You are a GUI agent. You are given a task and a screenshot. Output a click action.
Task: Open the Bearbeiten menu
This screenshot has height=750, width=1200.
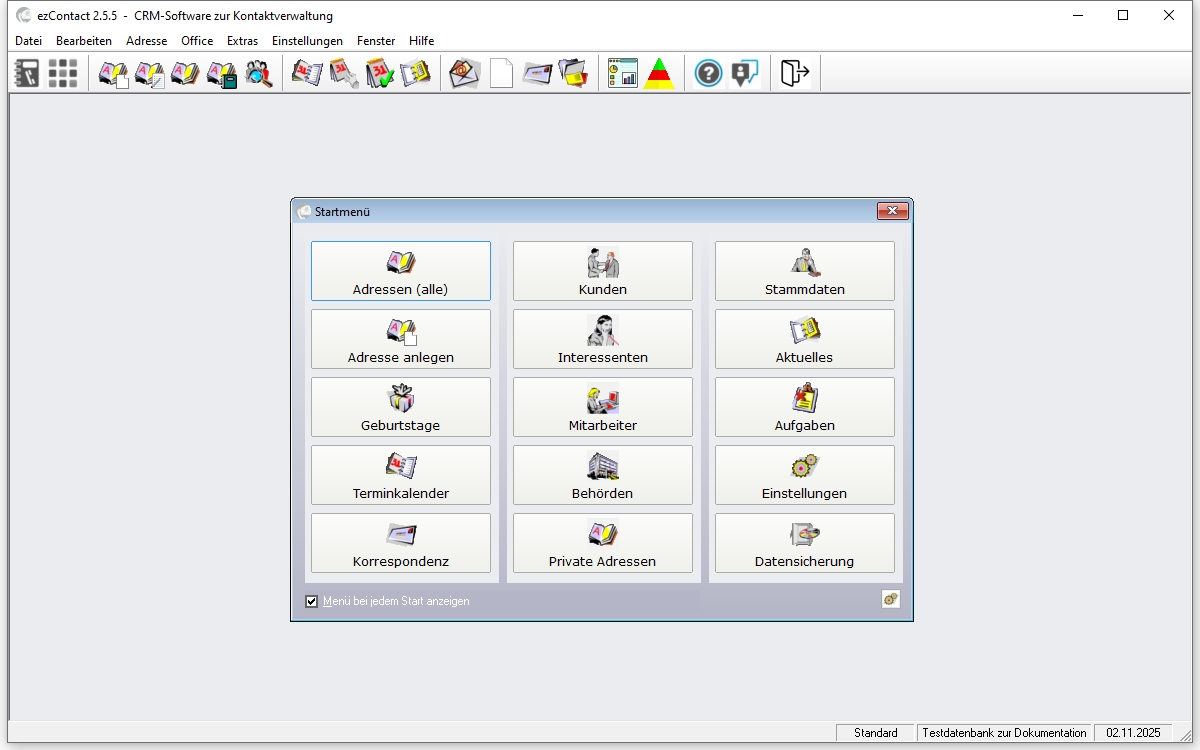pyautogui.click(x=84, y=41)
